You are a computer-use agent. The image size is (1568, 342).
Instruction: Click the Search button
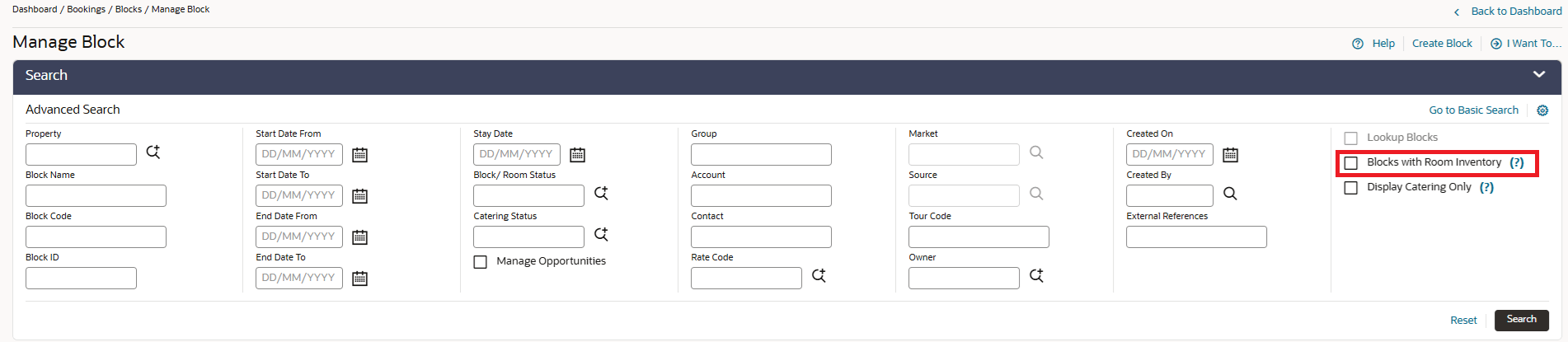coord(1522,320)
